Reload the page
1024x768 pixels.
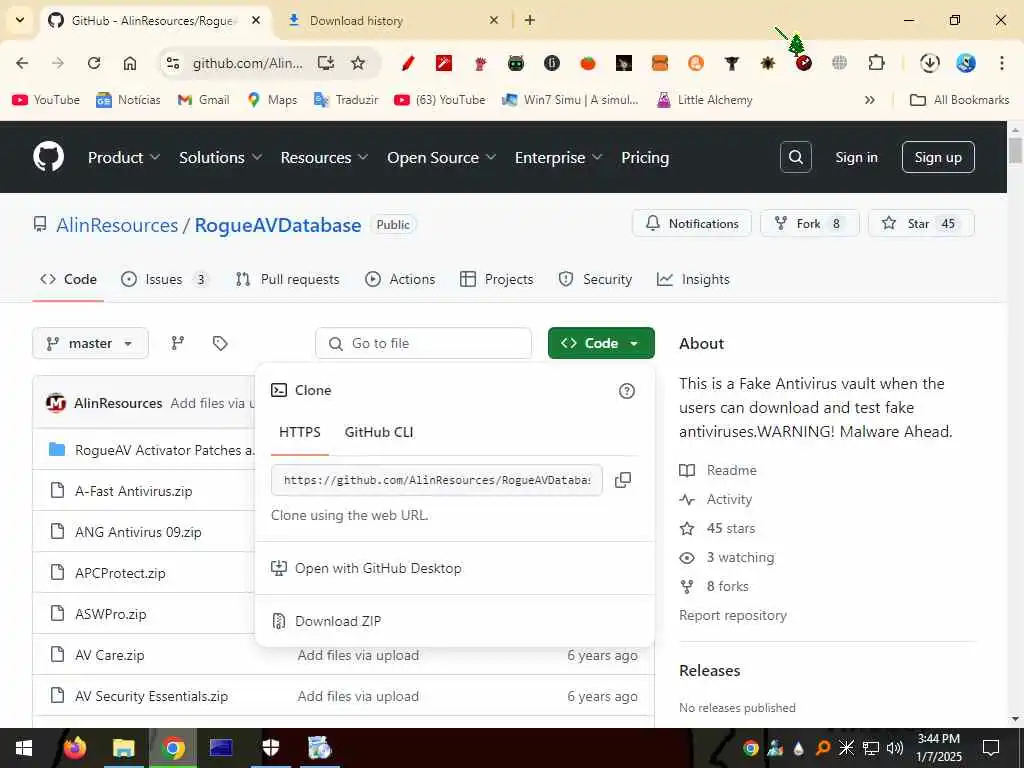tap(94, 63)
